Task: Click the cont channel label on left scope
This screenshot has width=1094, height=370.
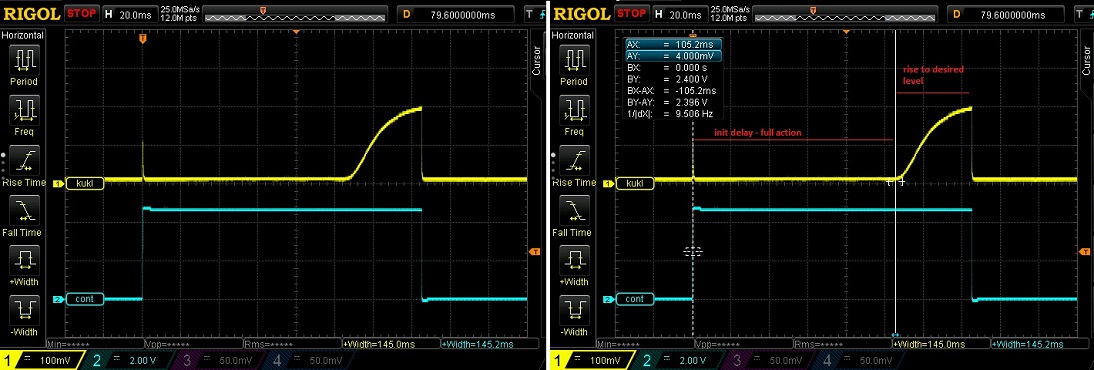Action: click(84, 299)
